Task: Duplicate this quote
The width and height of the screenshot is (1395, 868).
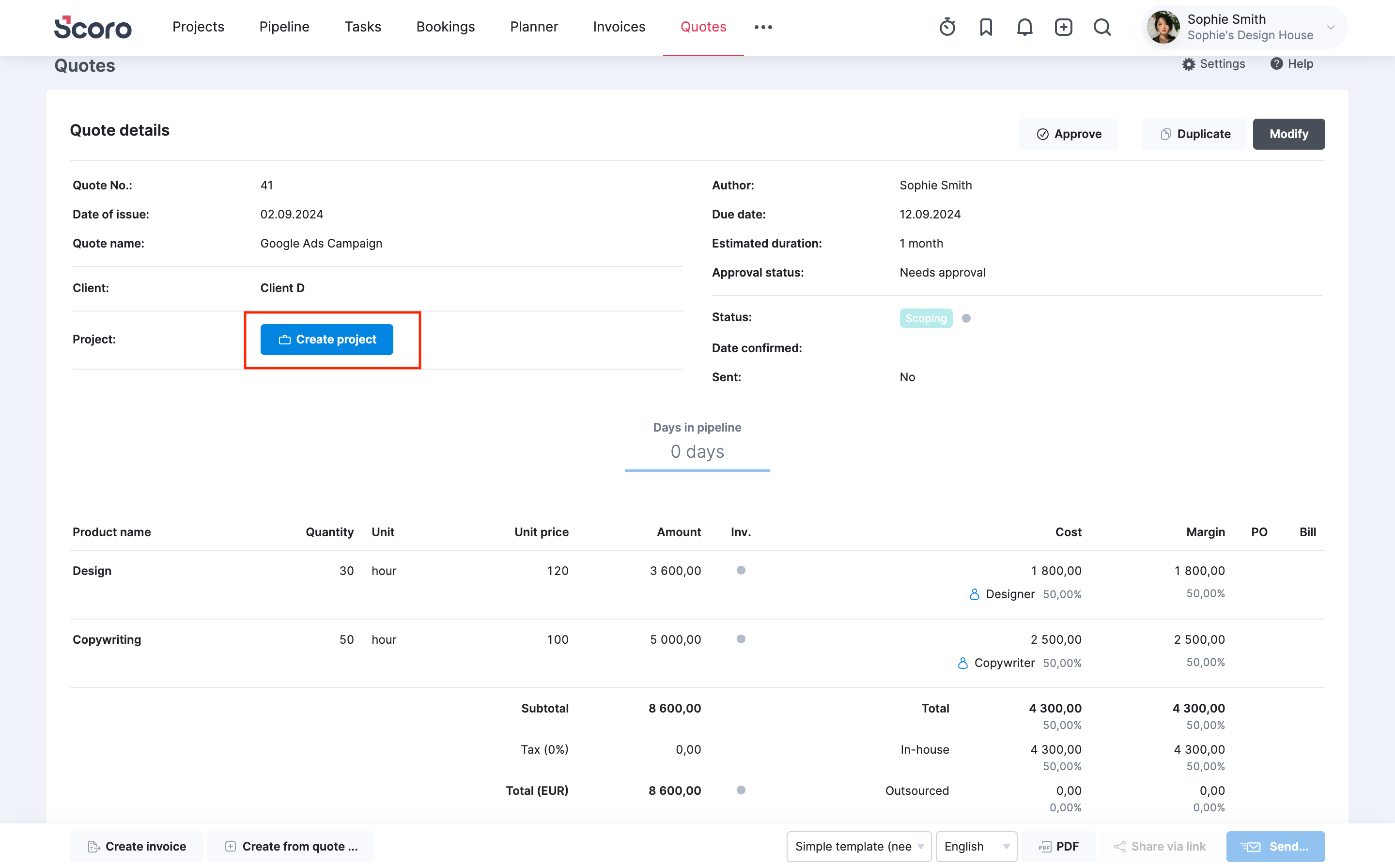Action: click(1194, 134)
